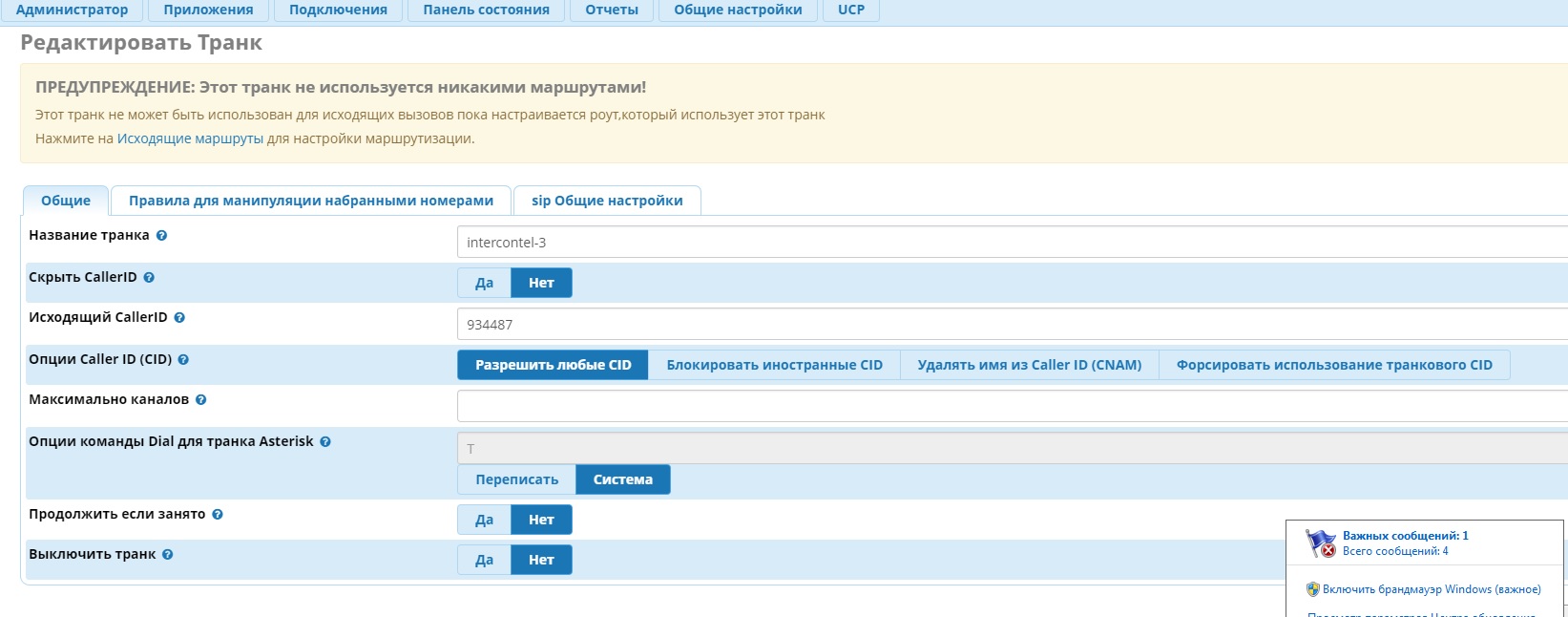
Task: Click help icon beside Продолжить если занято
Action: (218, 515)
